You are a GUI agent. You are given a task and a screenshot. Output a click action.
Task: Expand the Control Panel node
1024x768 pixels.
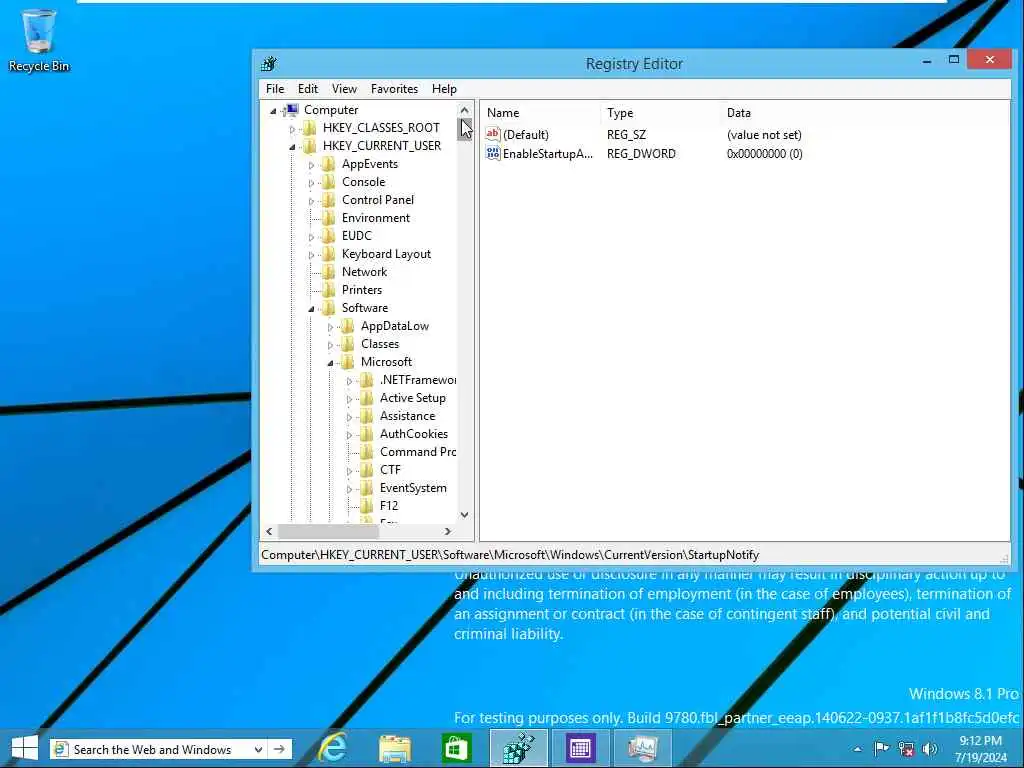(x=311, y=201)
